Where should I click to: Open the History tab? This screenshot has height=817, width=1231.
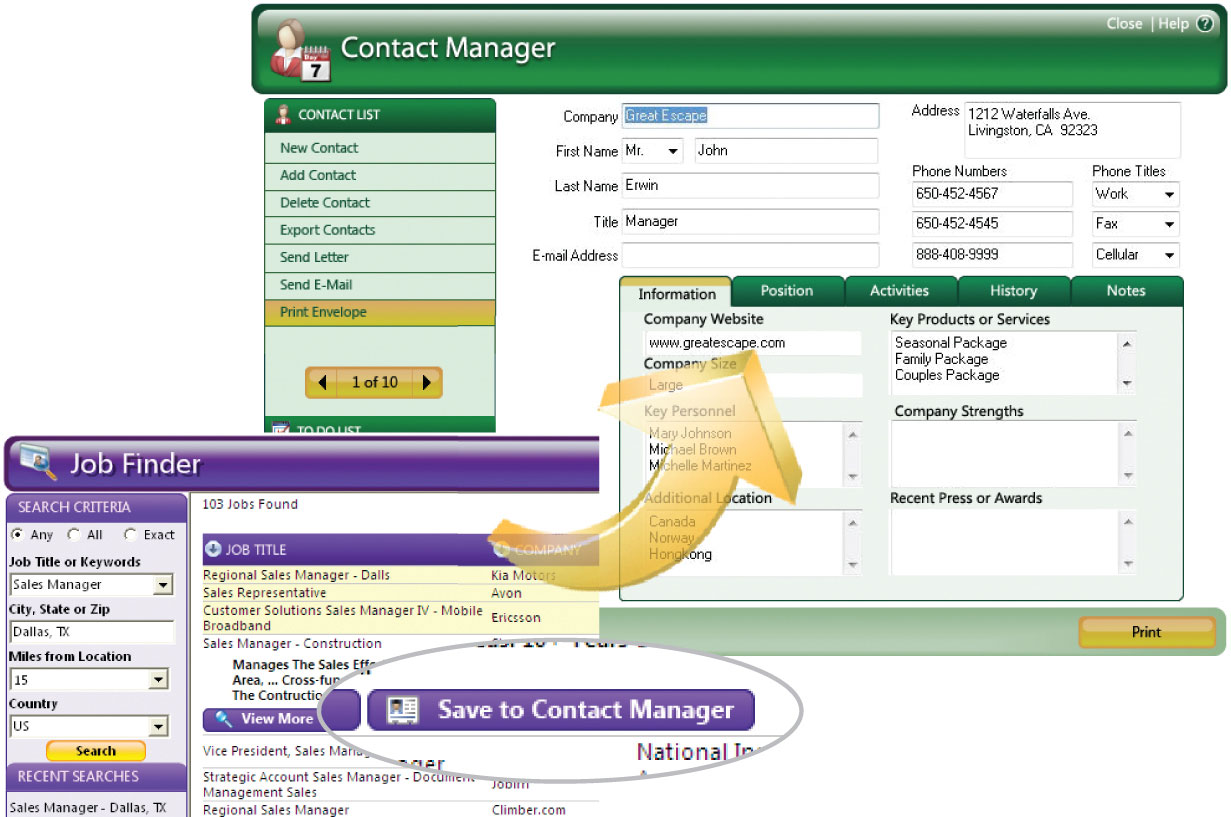[1013, 290]
